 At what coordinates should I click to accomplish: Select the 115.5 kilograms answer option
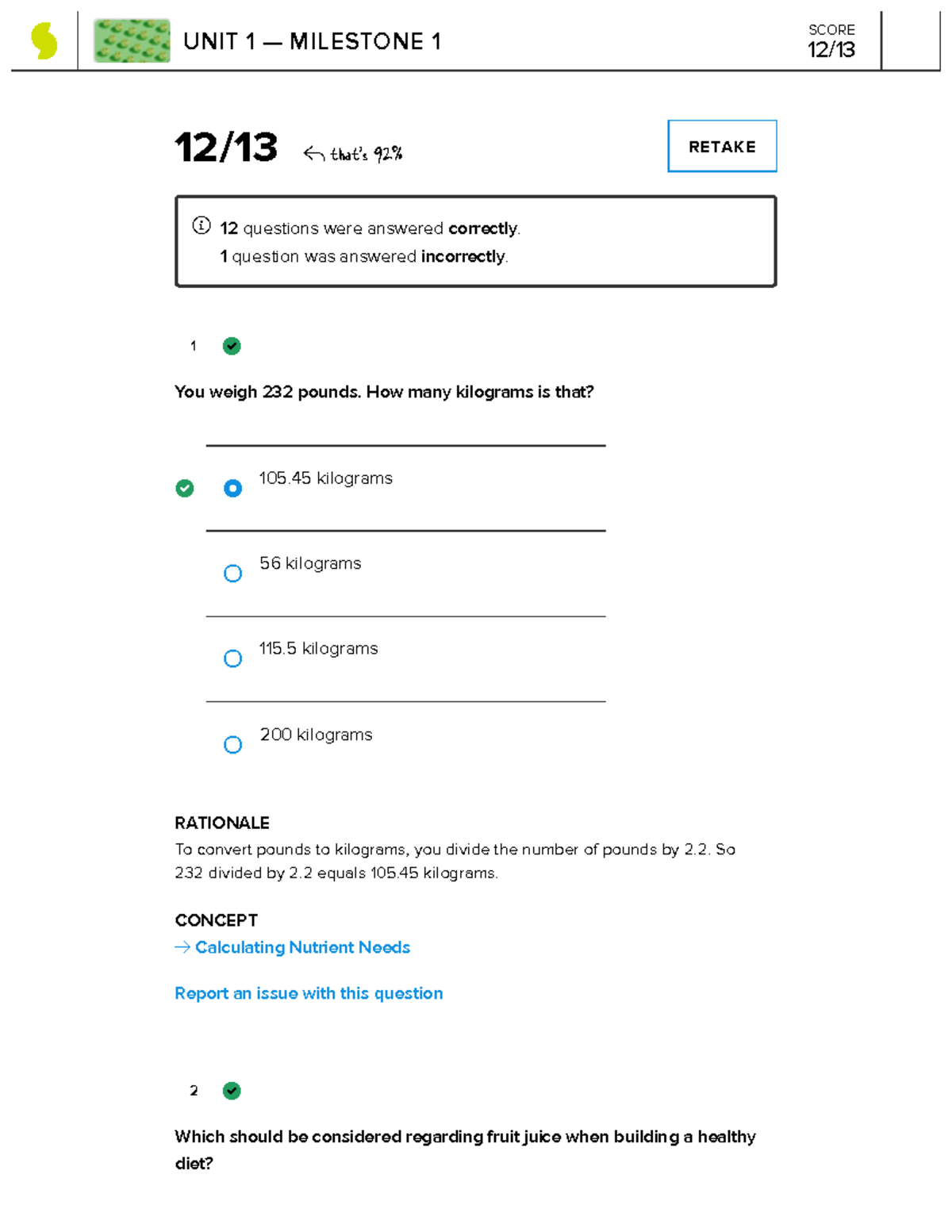[x=232, y=658]
